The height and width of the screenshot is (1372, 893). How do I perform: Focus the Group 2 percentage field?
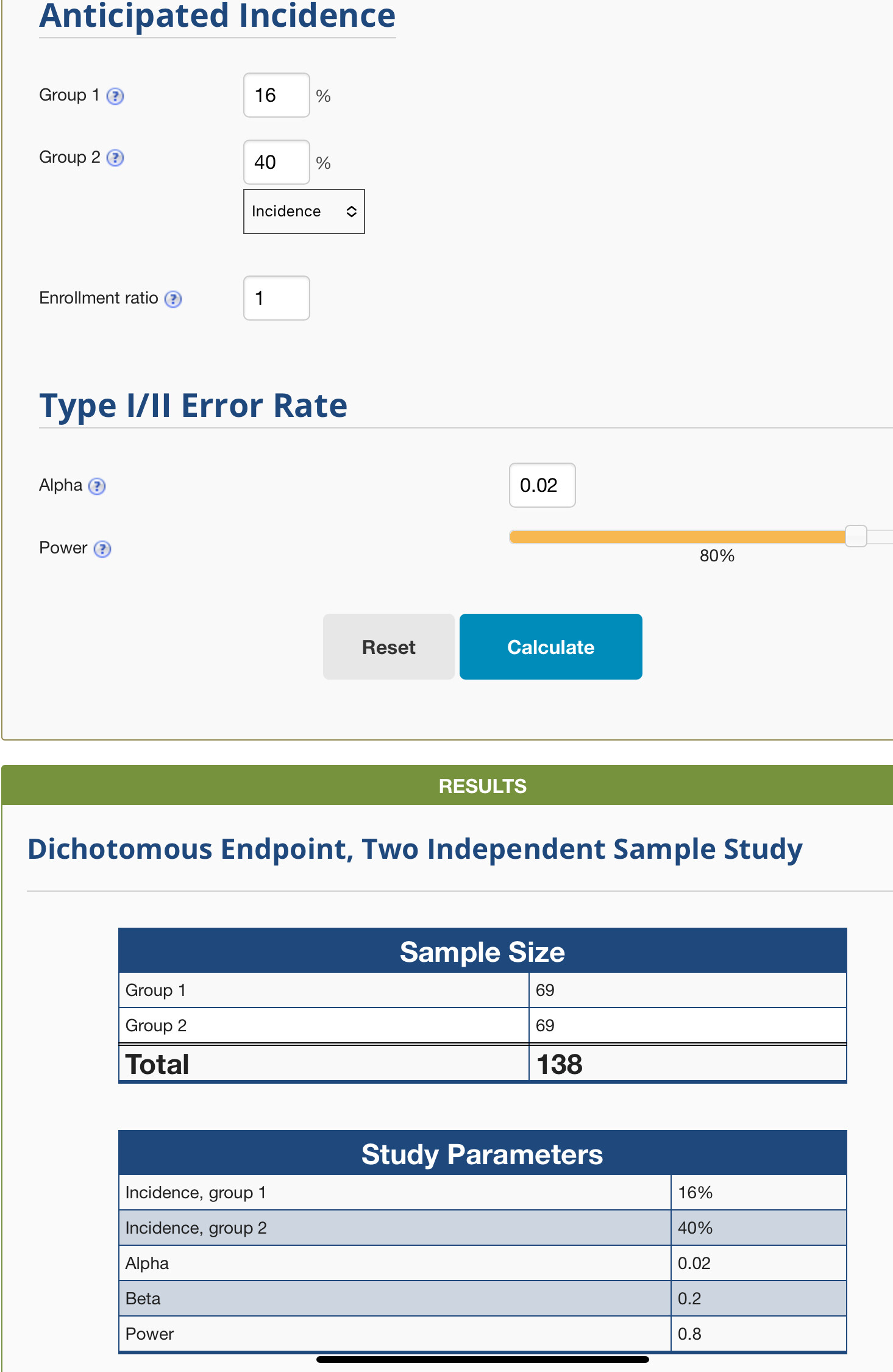click(277, 162)
